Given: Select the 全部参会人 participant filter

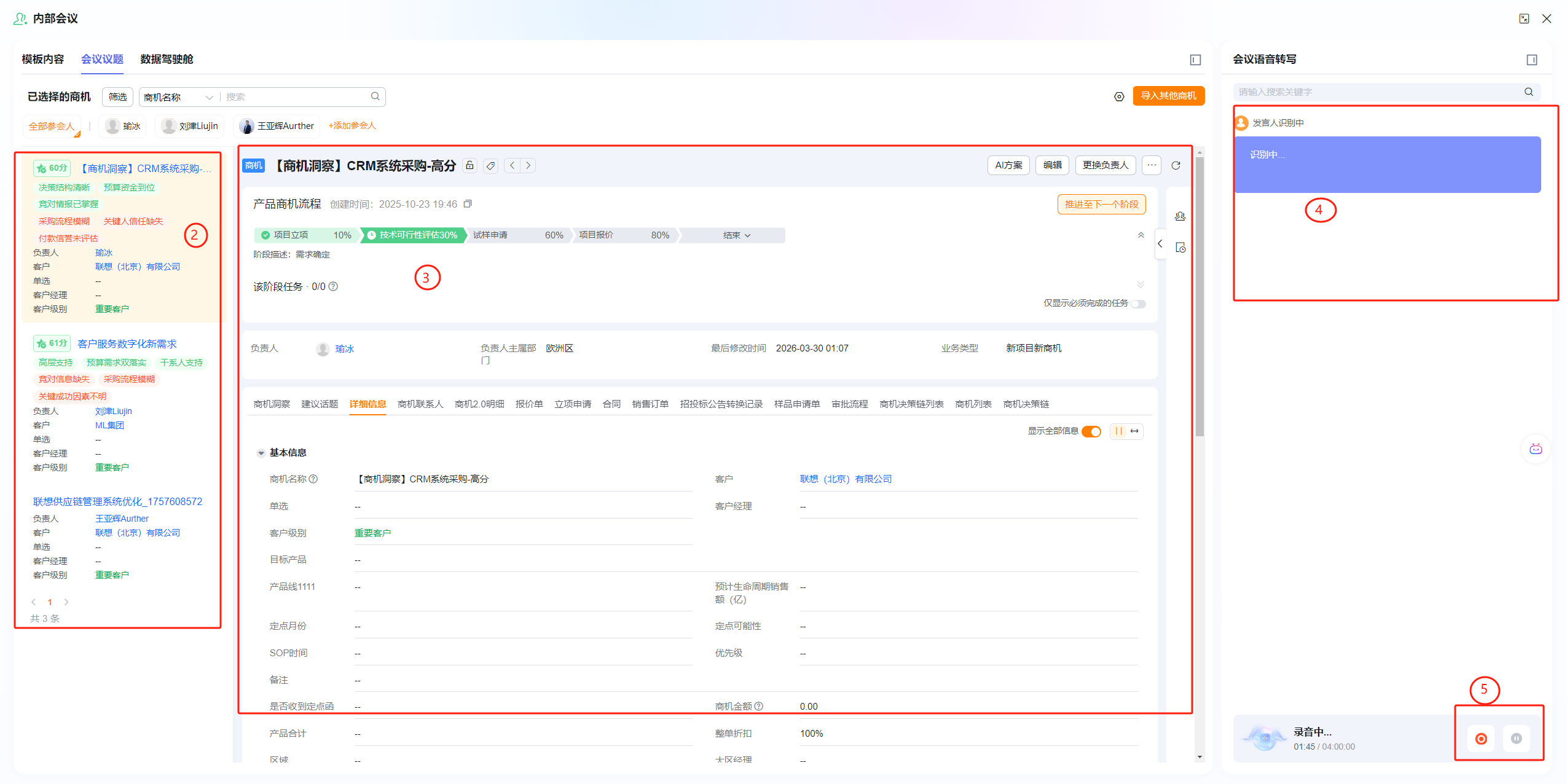Looking at the screenshot, I should [x=52, y=126].
